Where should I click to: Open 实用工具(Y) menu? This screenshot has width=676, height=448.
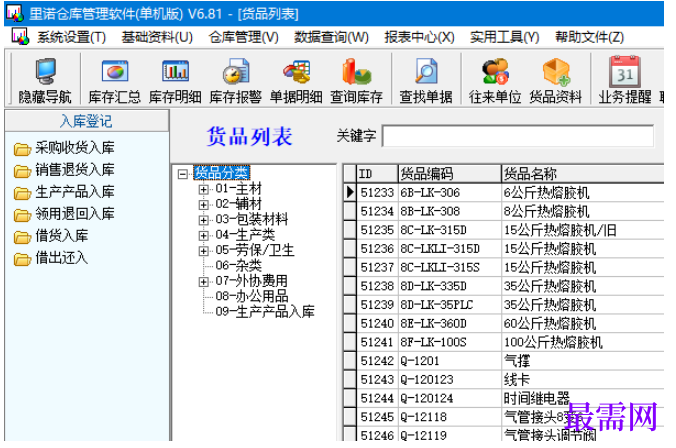coord(504,37)
